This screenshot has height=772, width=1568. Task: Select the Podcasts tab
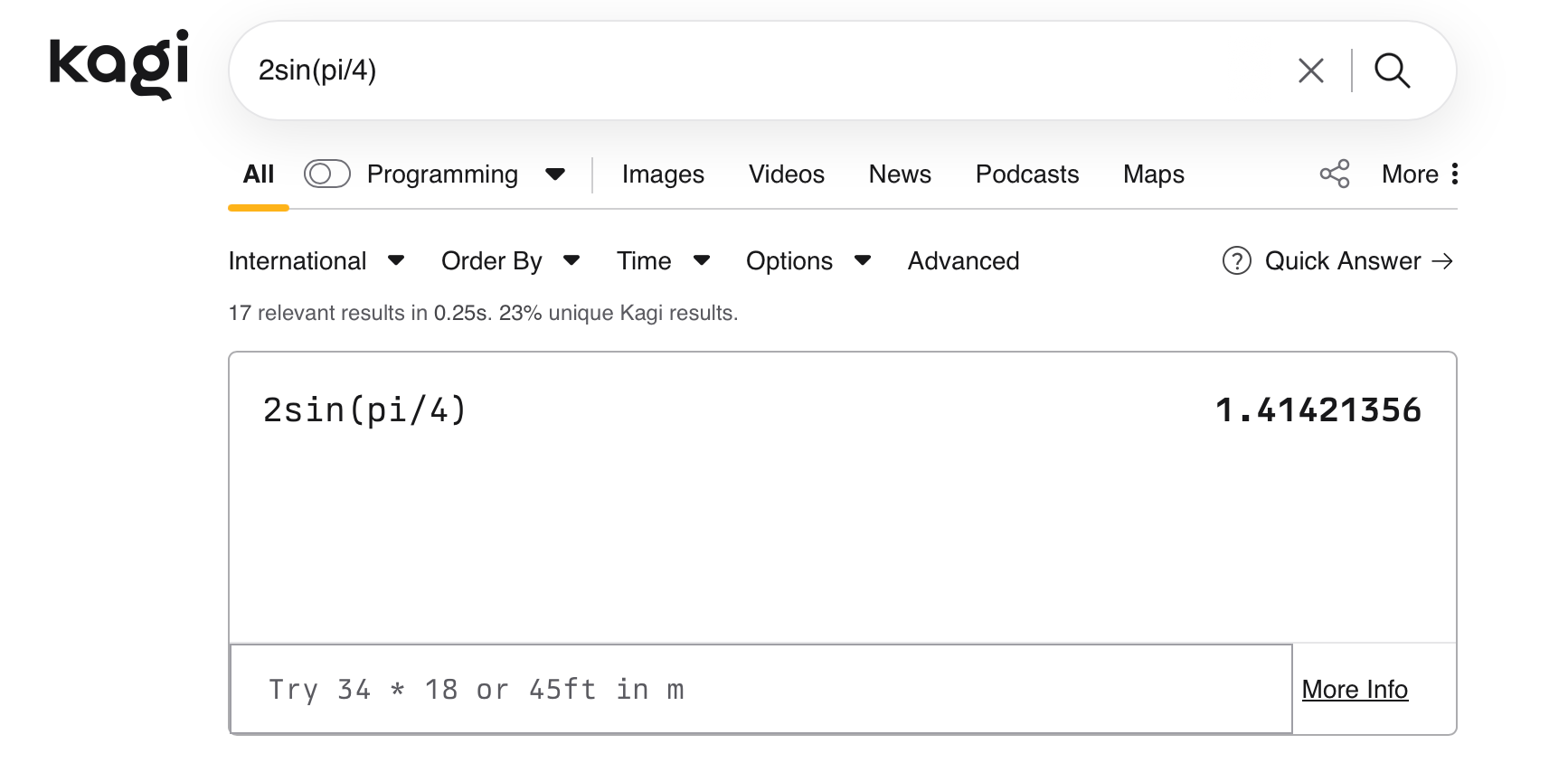1026,174
